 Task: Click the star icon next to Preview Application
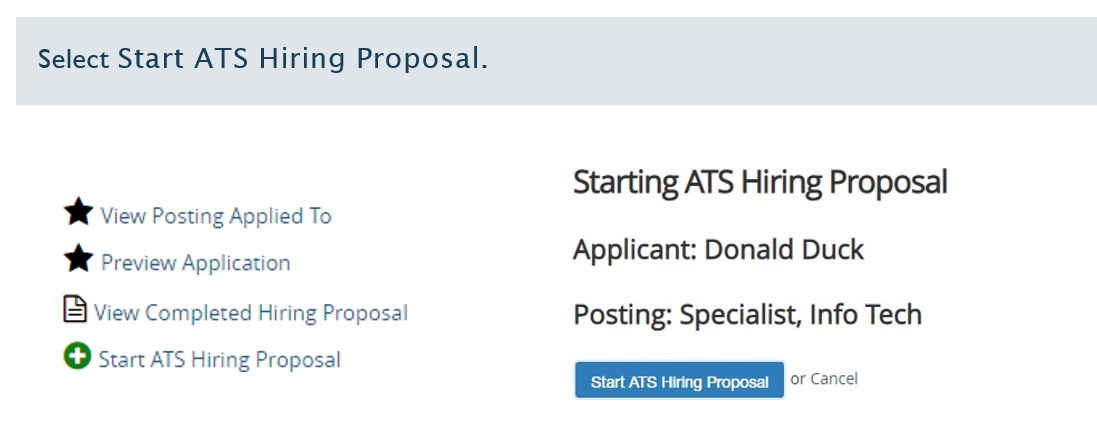(x=78, y=260)
